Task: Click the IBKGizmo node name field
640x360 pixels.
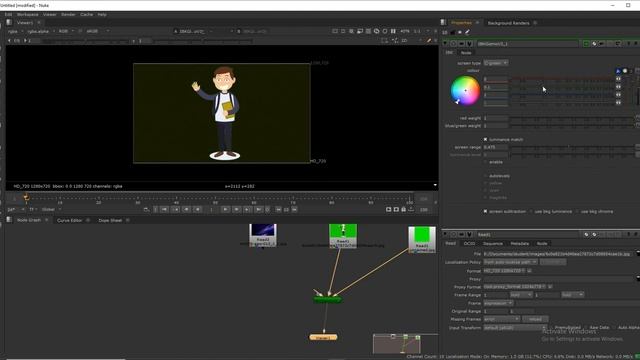Action: pos(527,43)
